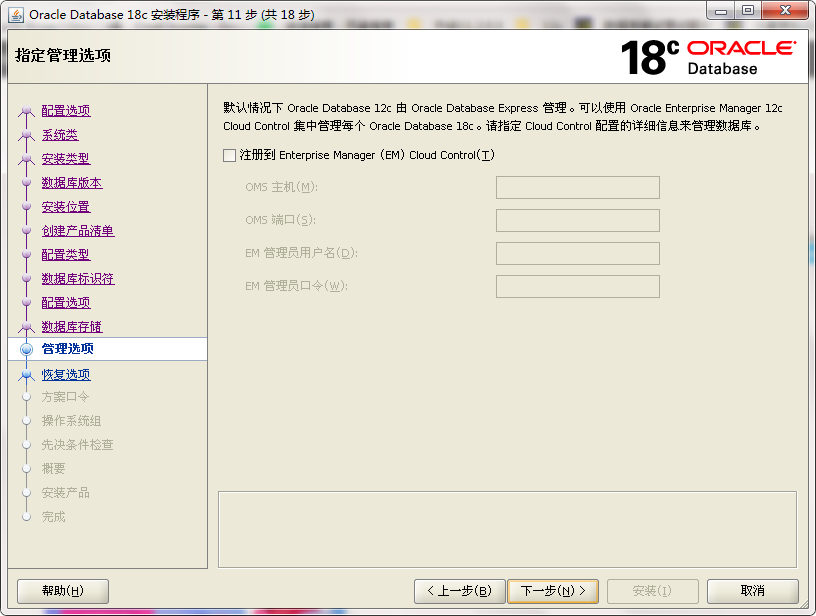Open 帮助 (Help) button
The height and width of the screenshot is (616, 816).
coord(63,591)
